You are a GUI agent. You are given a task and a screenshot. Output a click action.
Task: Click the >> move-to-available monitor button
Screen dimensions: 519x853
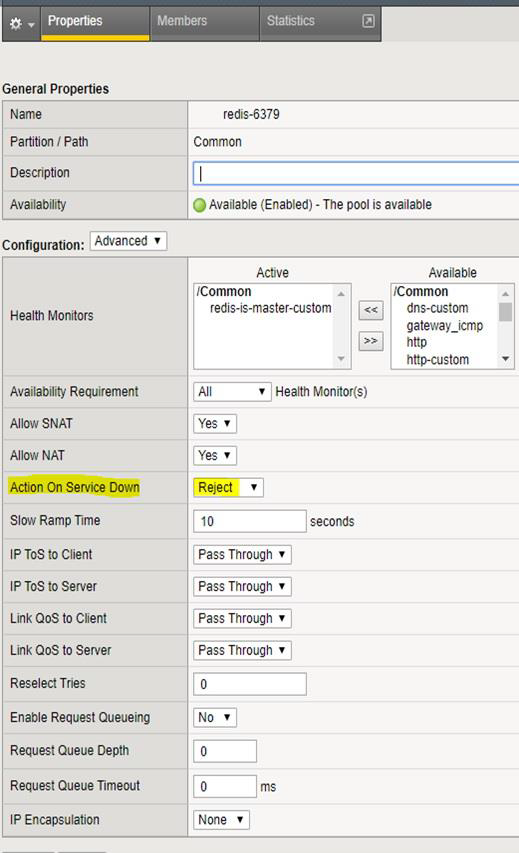point(371,341)
